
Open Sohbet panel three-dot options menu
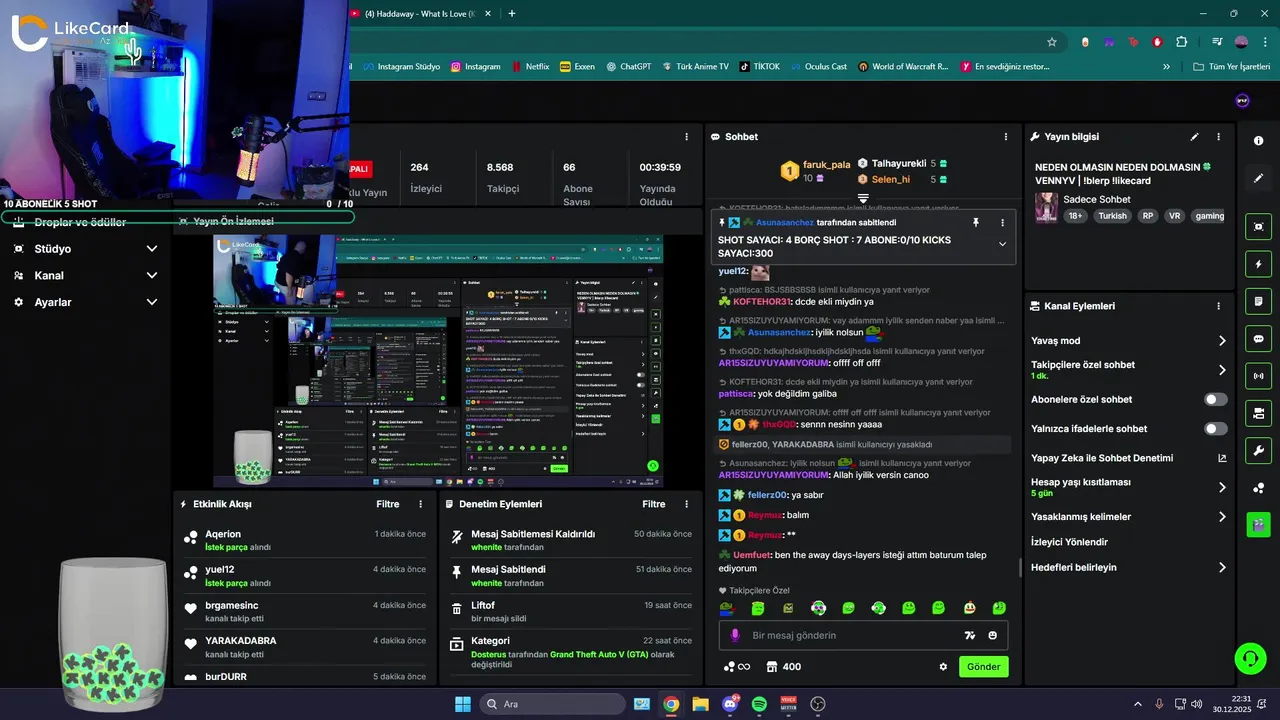click(x=1006, y=137)
